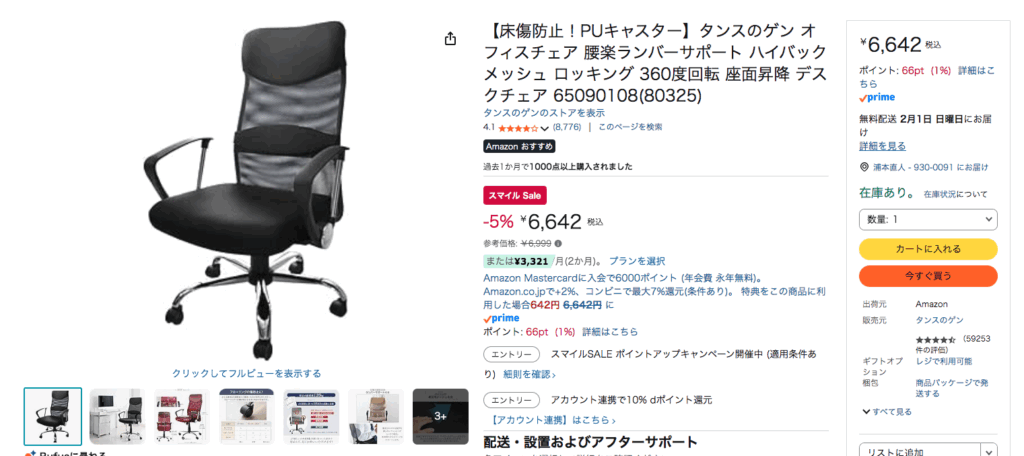This screenshot has width=1024, height=456.
Task: Click the location pin delivery address icon
Action: click(864, 167)
